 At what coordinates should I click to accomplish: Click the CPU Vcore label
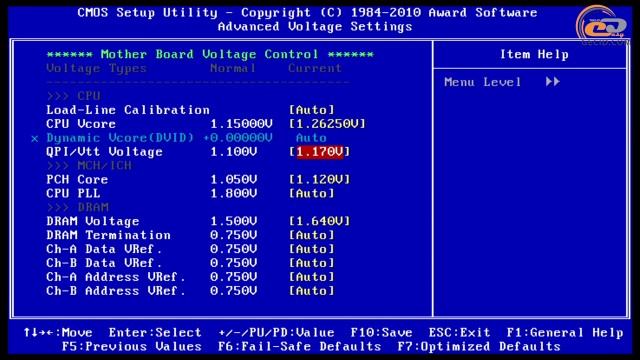[x=81, y=124]
